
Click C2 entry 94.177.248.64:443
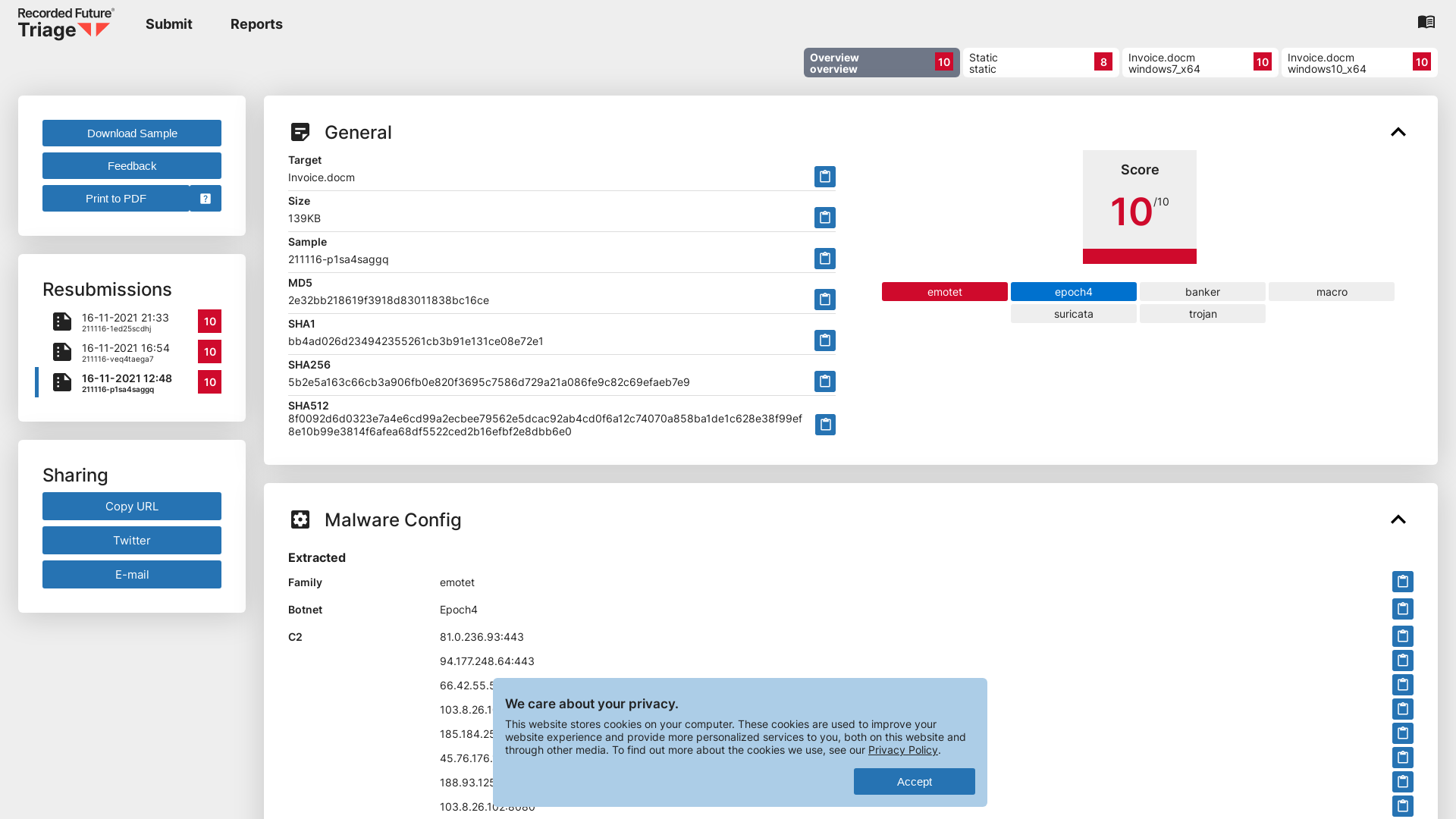pos(487,661)
